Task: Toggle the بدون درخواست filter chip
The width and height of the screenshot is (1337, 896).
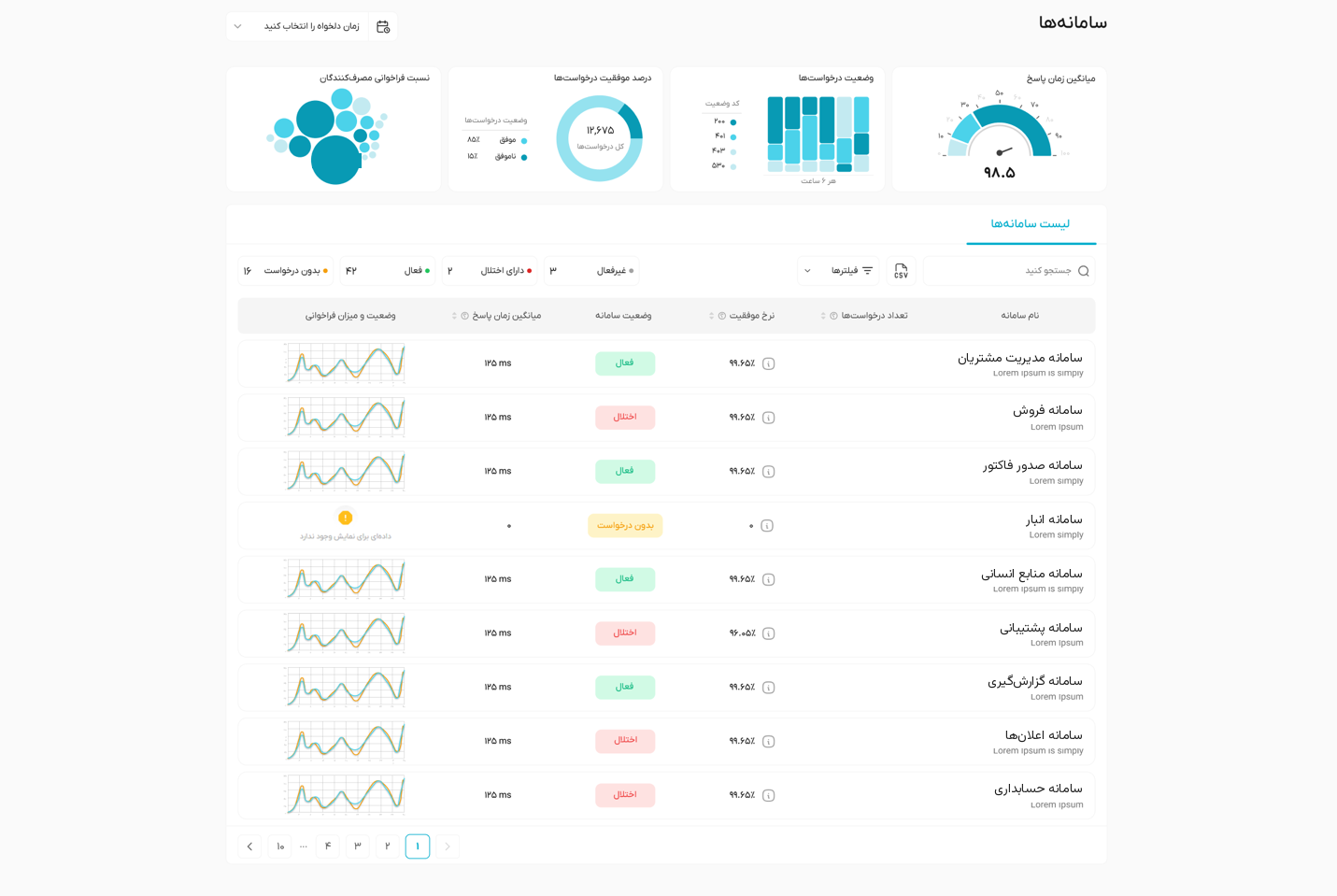Action: [285, 271]
